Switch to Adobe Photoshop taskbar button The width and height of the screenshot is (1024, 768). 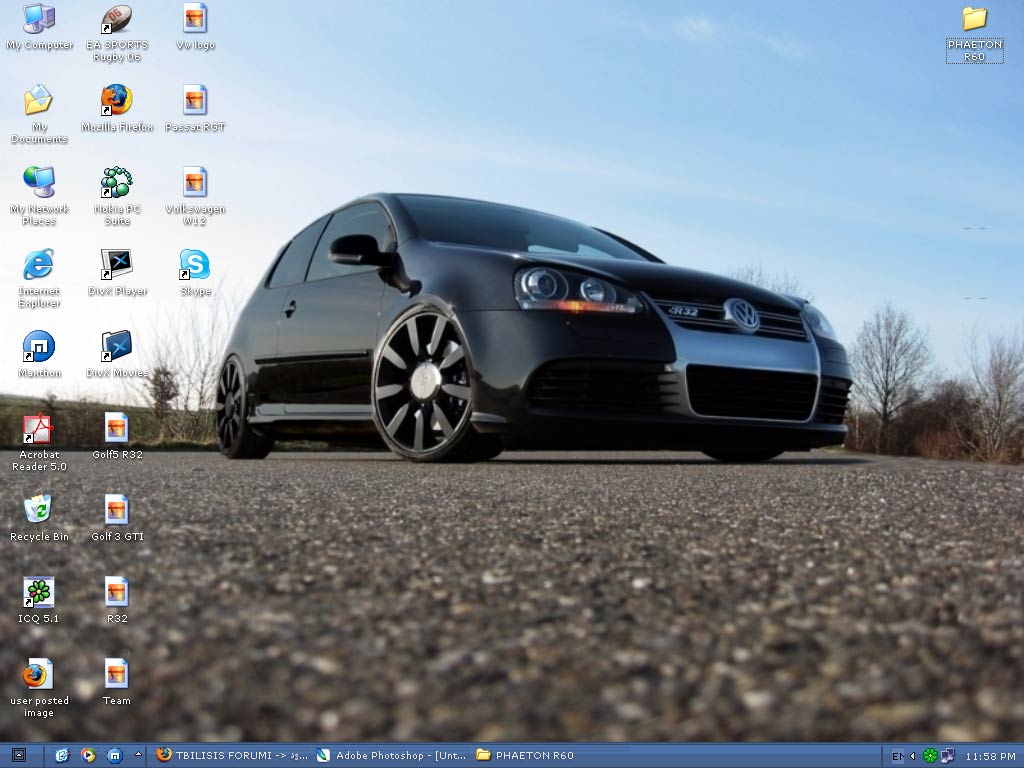click(390, 756)
